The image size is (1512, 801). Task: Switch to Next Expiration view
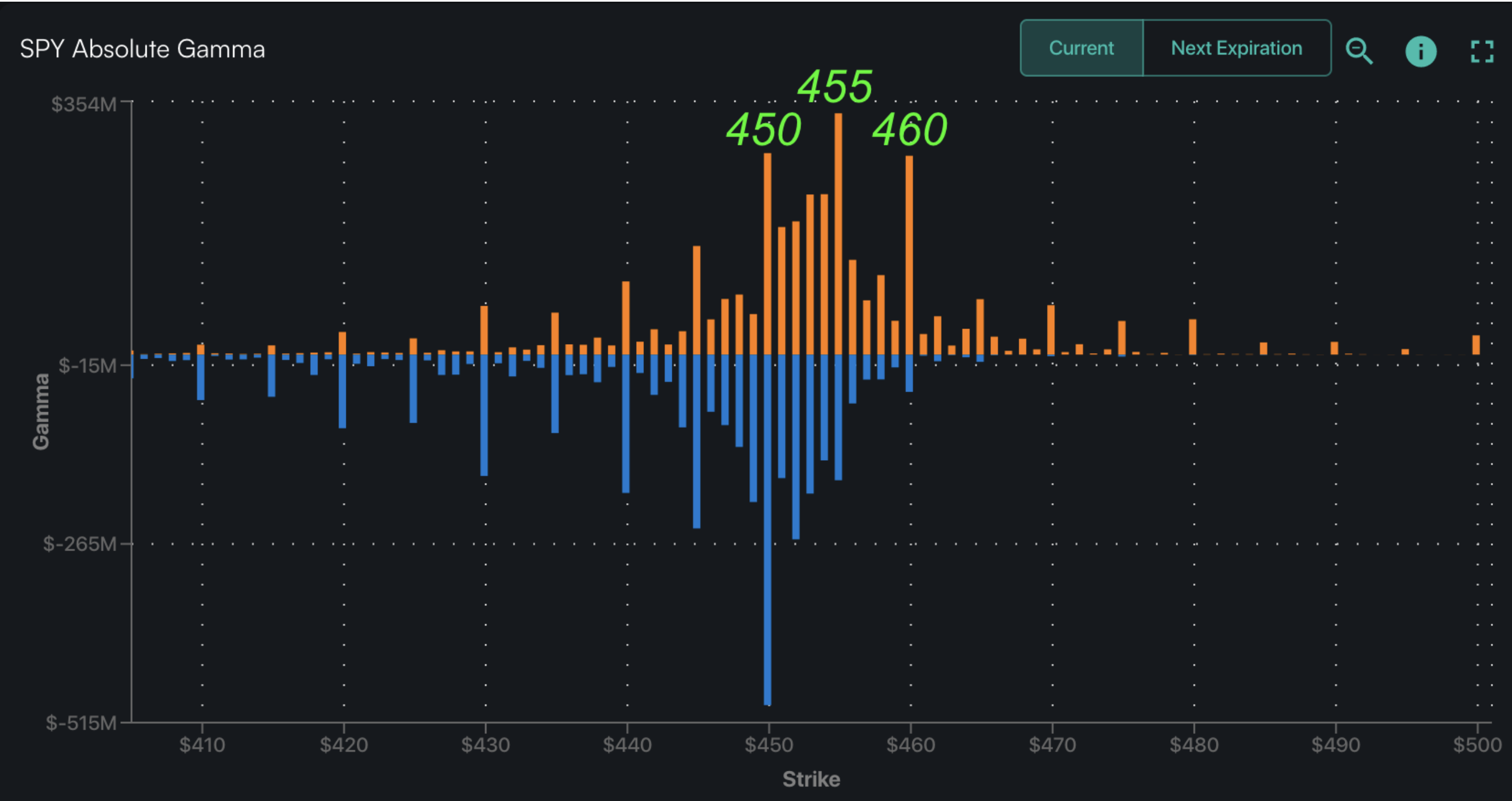[1236, 48]
